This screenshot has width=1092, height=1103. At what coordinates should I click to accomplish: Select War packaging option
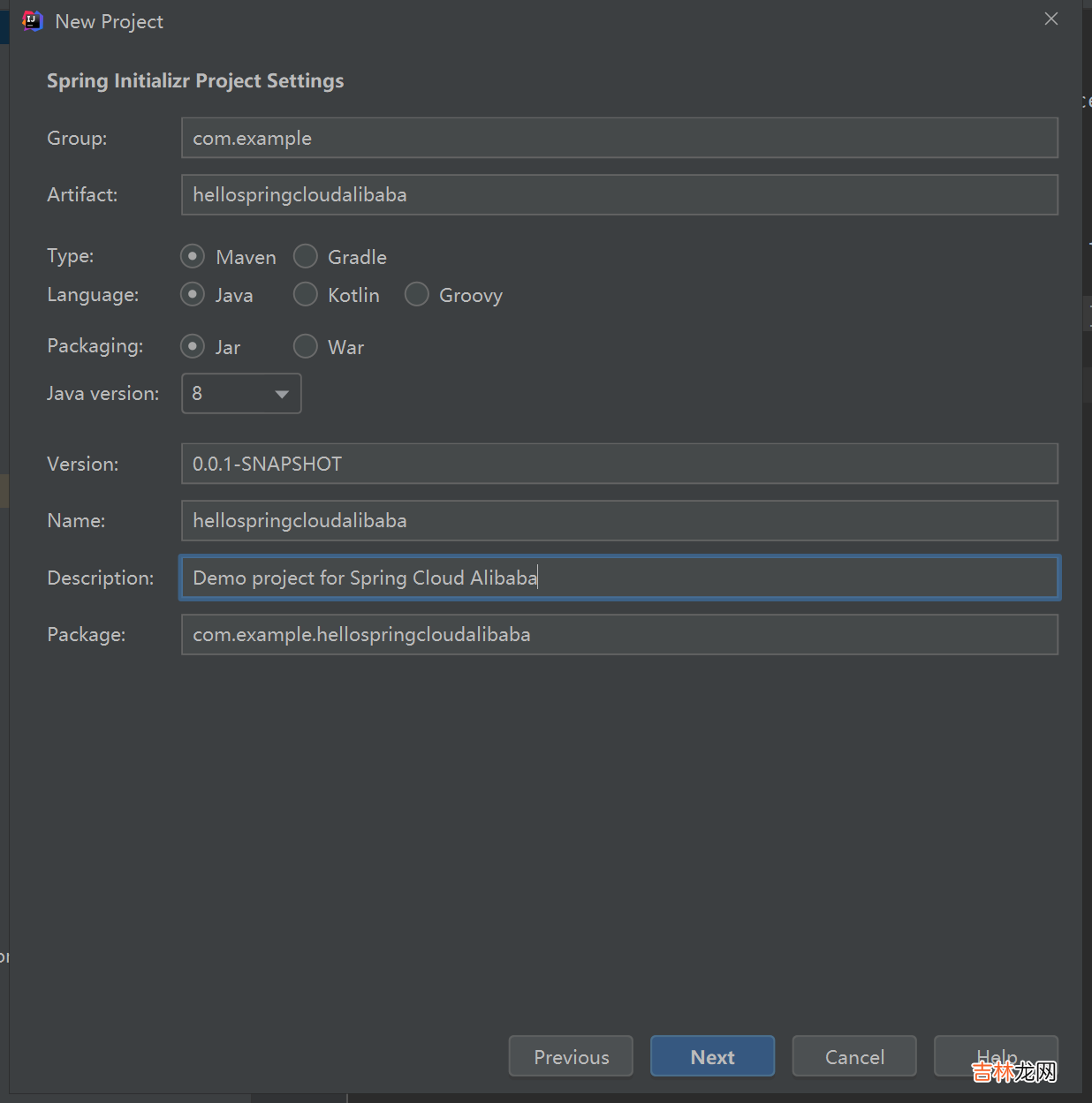pyautogui.click(x=306, y=347)
